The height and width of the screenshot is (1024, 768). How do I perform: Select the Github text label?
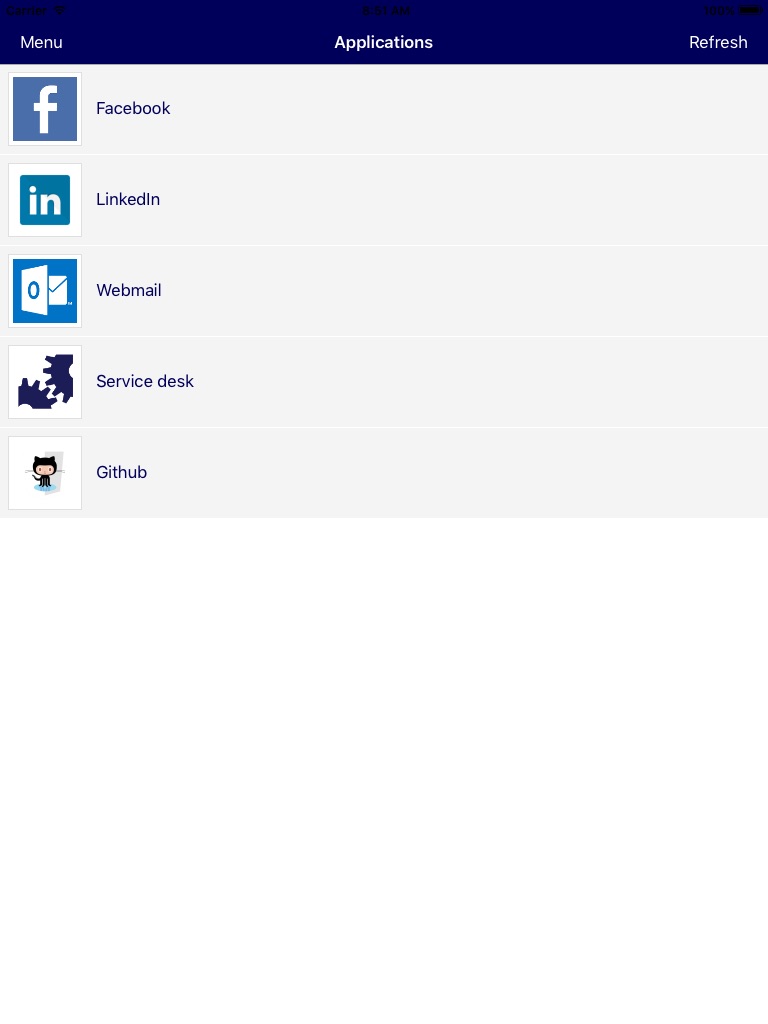pos(121,472)
